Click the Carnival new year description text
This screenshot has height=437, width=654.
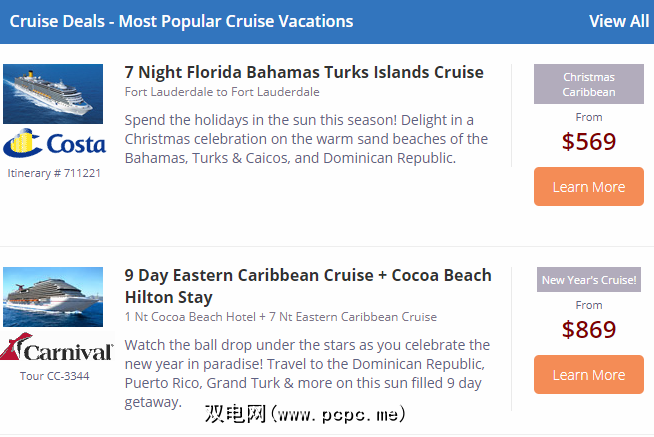(x=307, y=373)
